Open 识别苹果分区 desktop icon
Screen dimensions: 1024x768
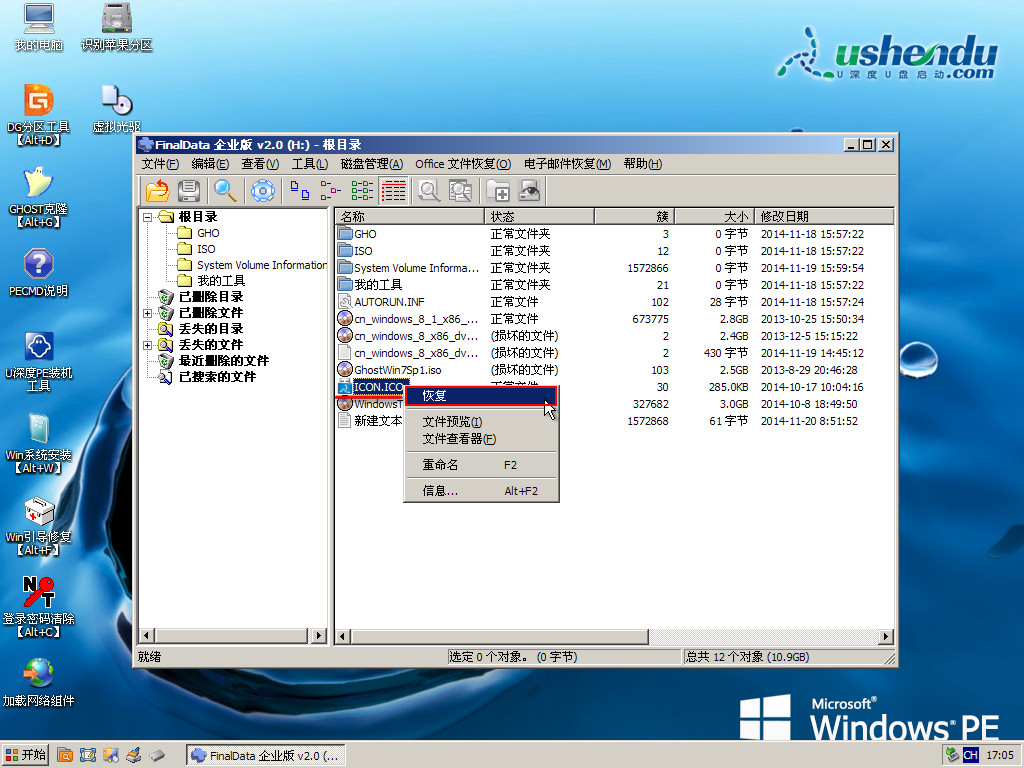(116, 27)
